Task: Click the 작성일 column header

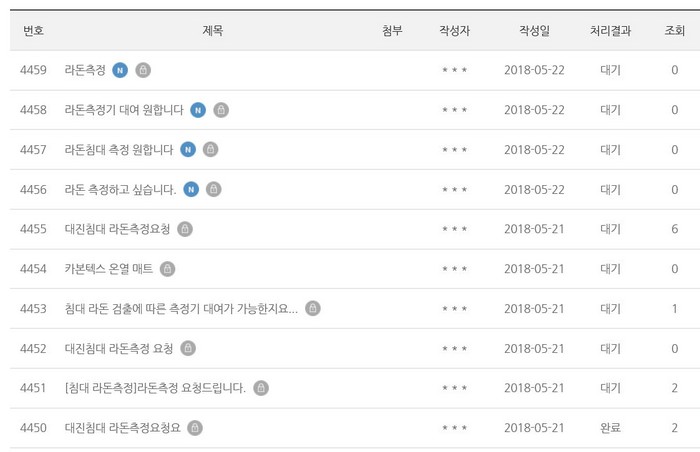Action: click(534, 30)
